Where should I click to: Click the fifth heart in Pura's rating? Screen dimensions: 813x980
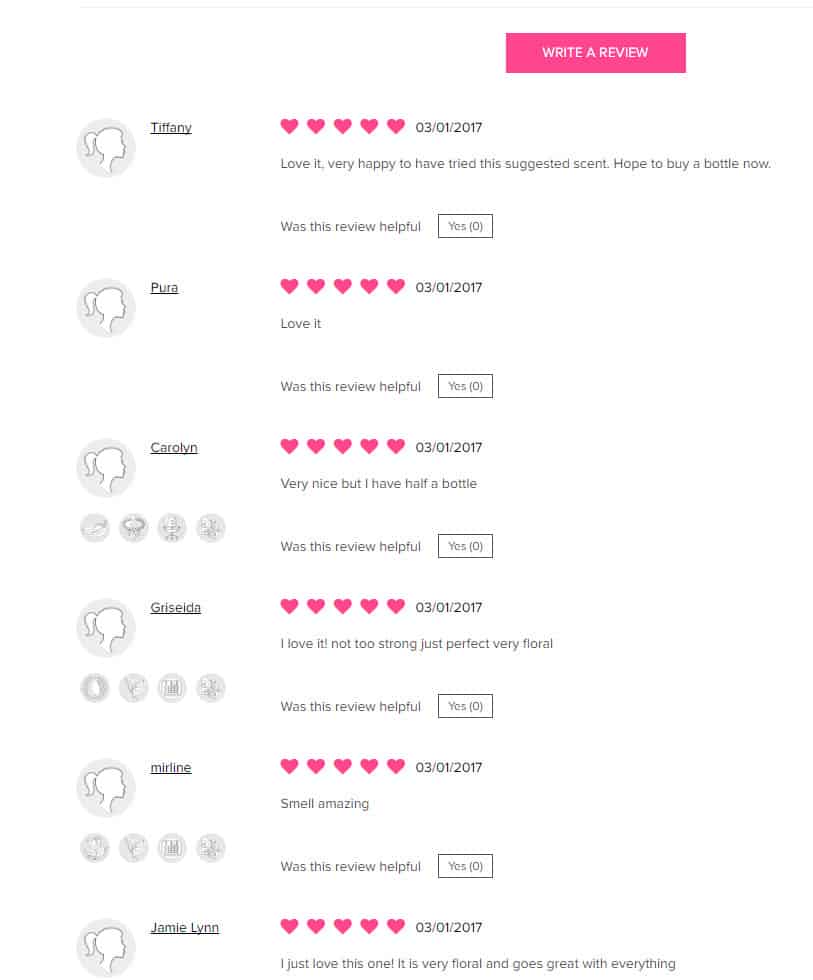tap(396, 287)
